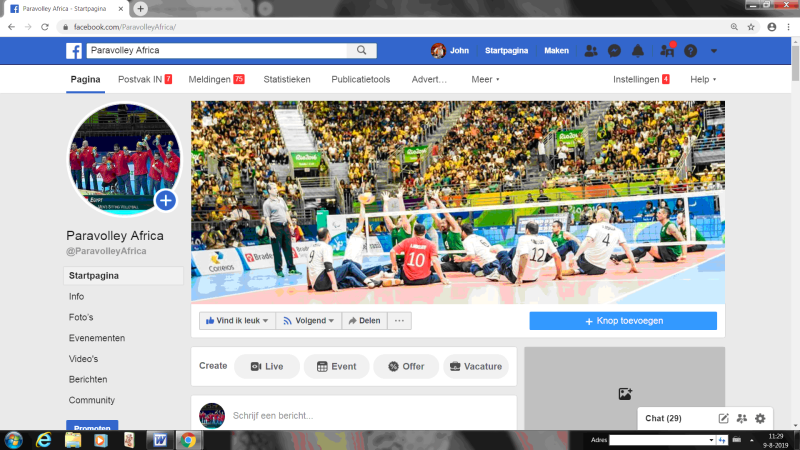Image resolution: width=800 pixels, height=450 pixels.
Task: Click Knop toevoegen button
Action: pyautogui.click(x=623, y=321)
